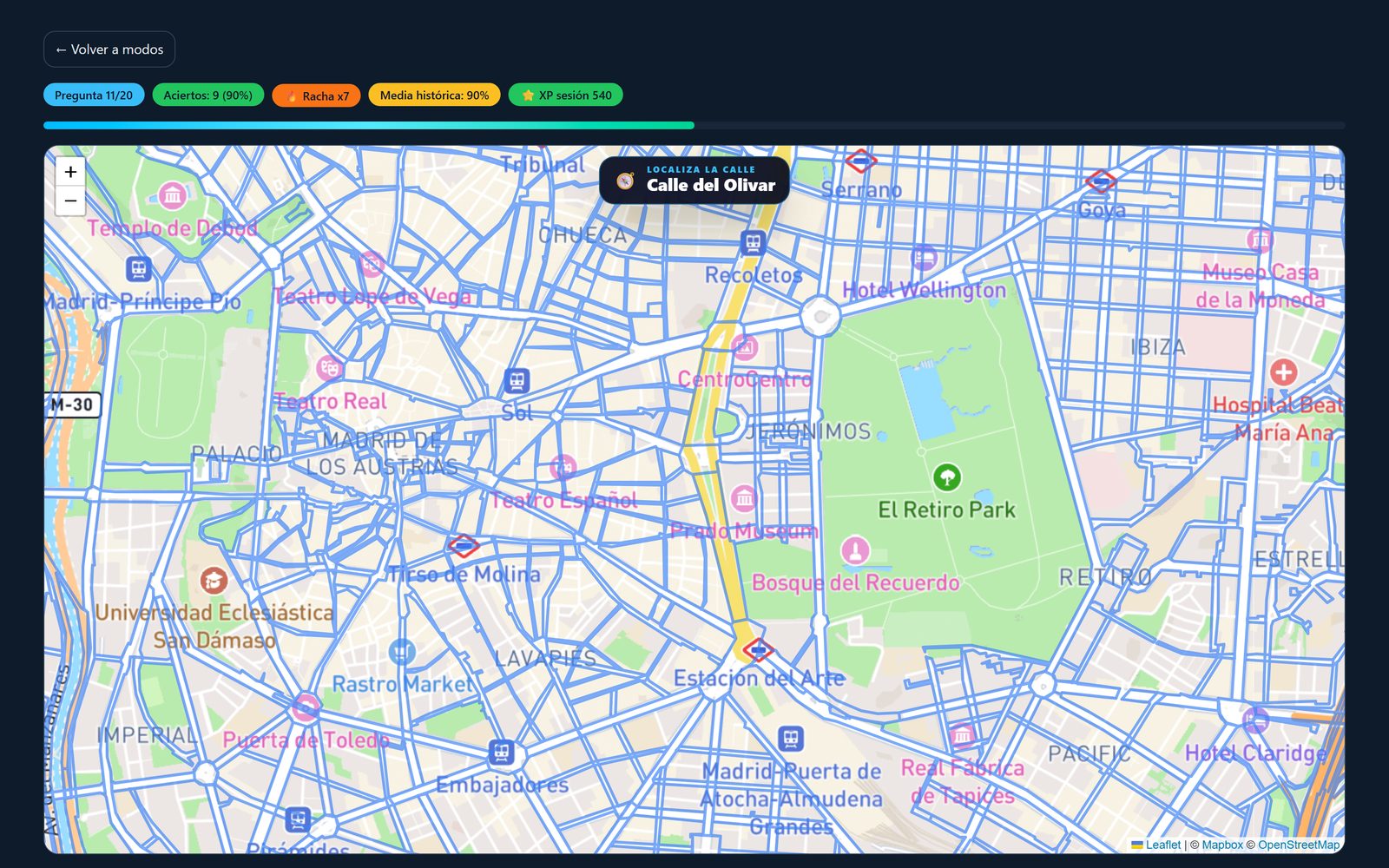Open the Leaflet attribution link
Screen dimensions: 1389x868
click(x=1162, y=845)
